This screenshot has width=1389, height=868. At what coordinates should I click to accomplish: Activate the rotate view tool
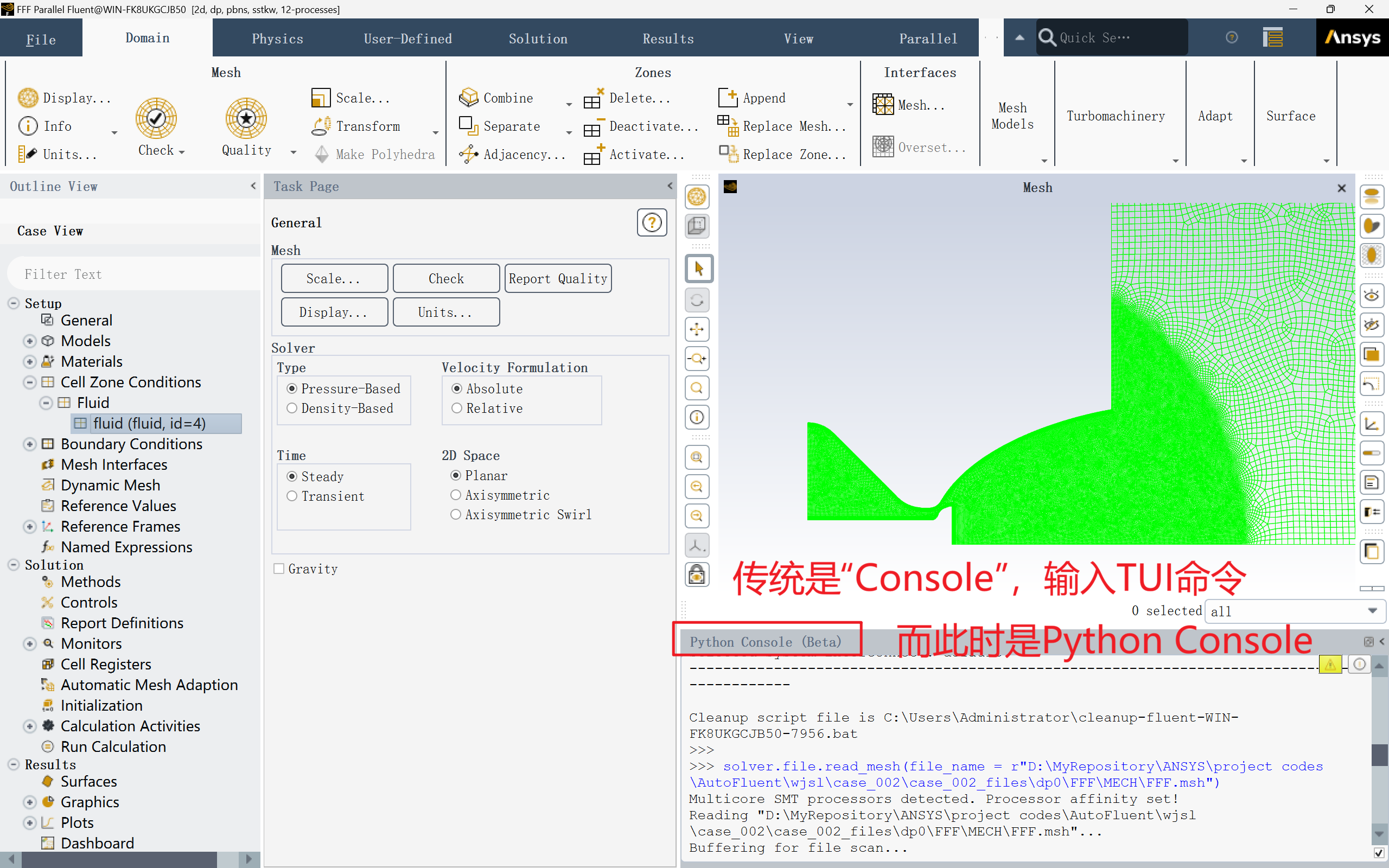(x=697, y=300)
